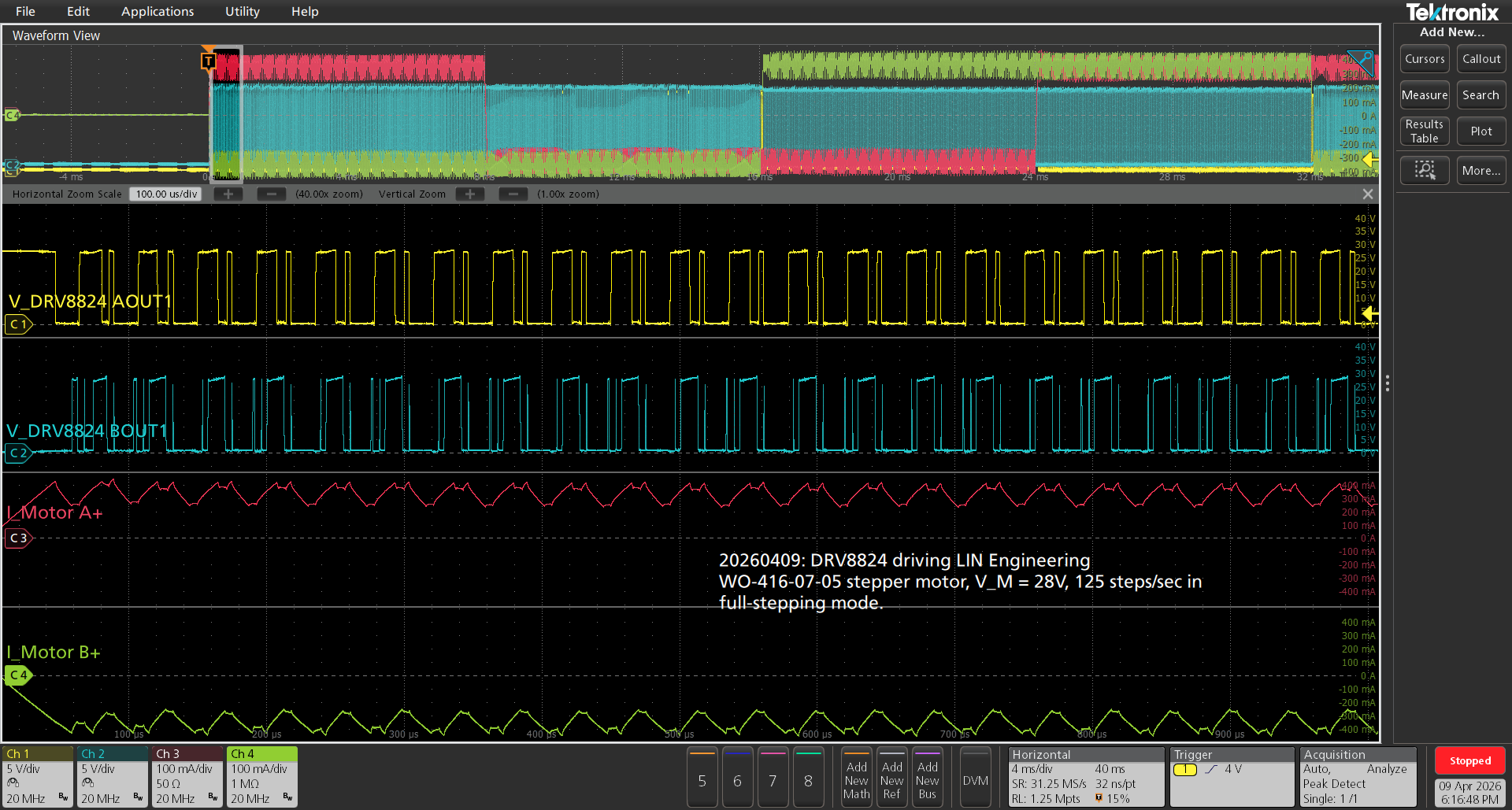
Task: Click the trigger source channel 1 icon
Action: tap(1185, 770)
